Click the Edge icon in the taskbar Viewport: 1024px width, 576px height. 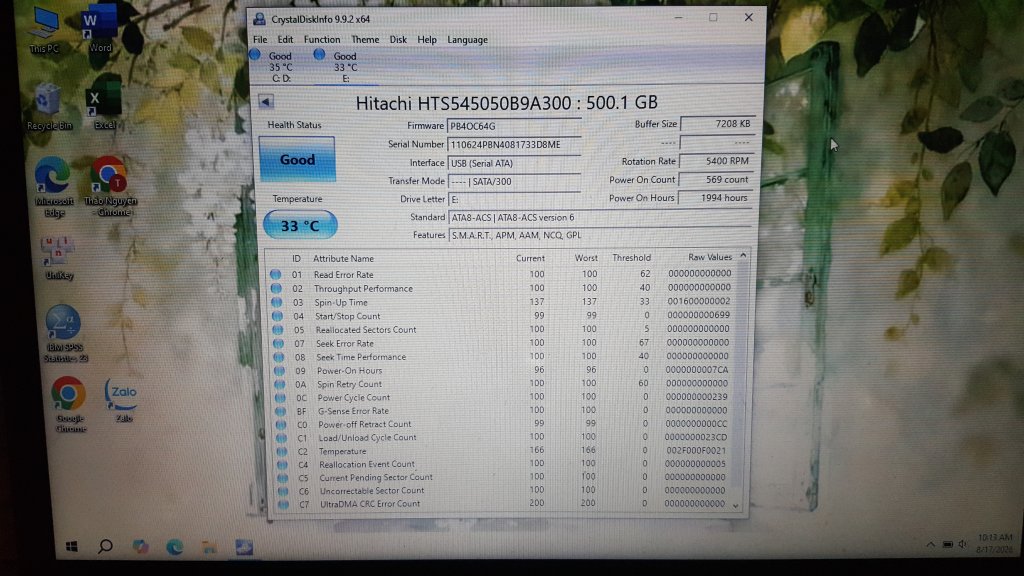(174, 547)
